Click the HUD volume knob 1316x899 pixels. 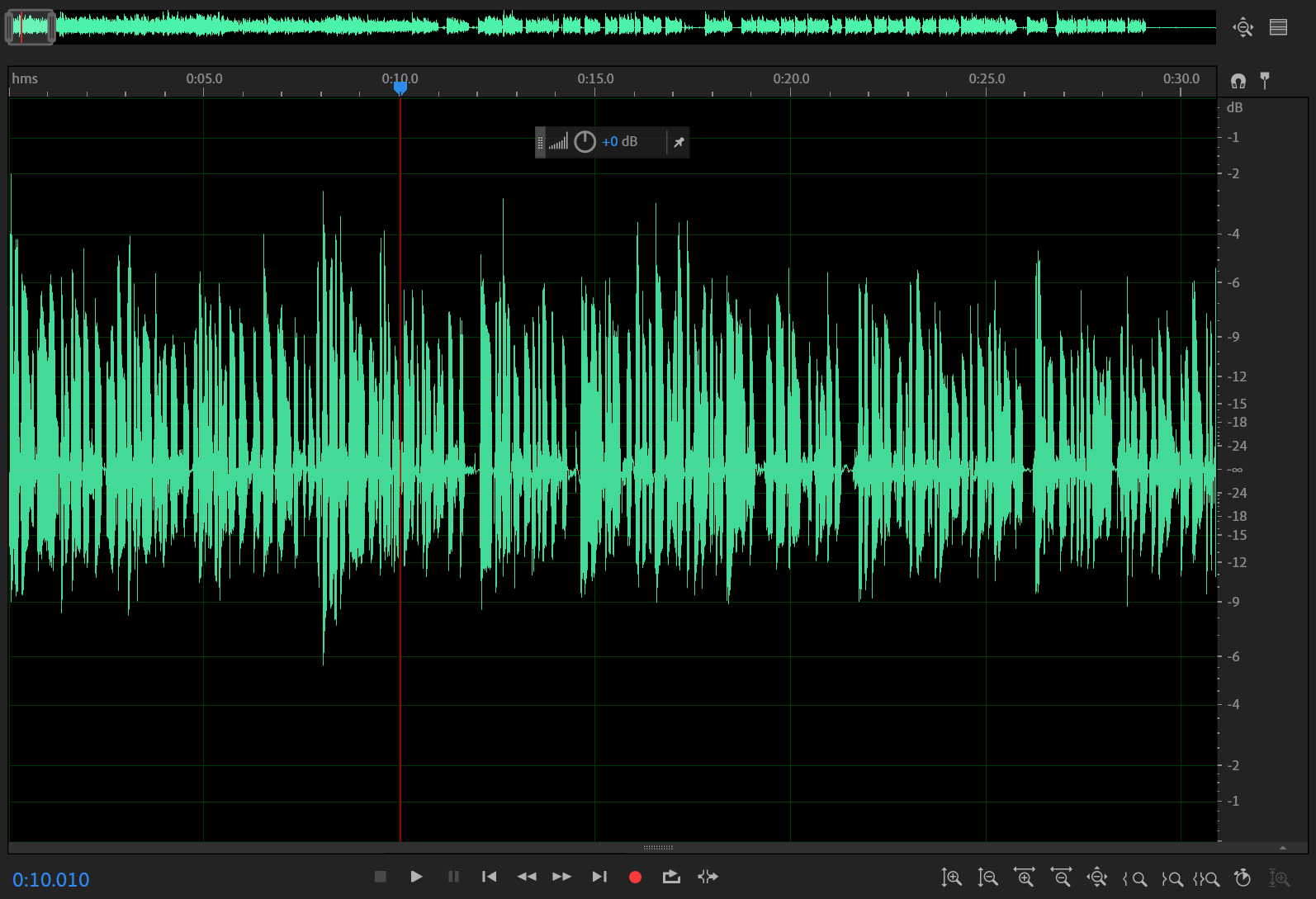click(x=585, y=142)
